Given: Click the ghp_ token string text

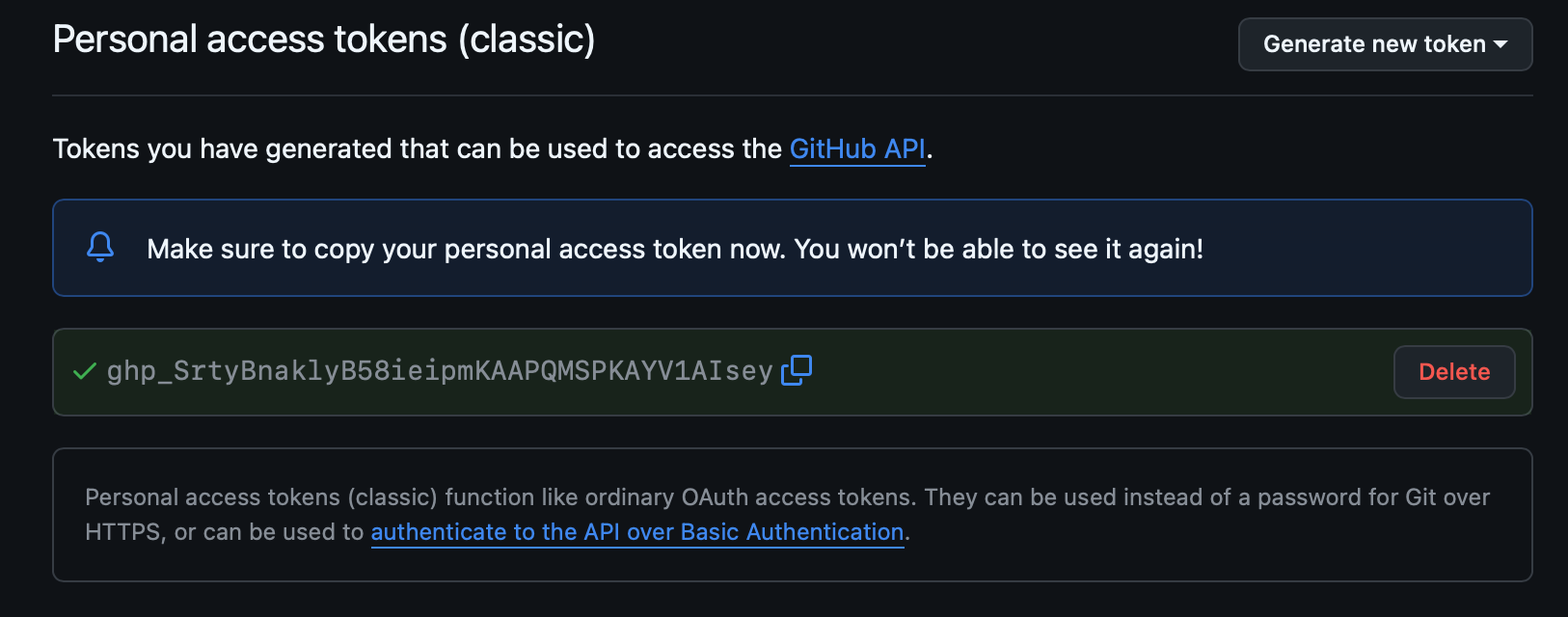Looking at the screenshot, I should [440, 371].
